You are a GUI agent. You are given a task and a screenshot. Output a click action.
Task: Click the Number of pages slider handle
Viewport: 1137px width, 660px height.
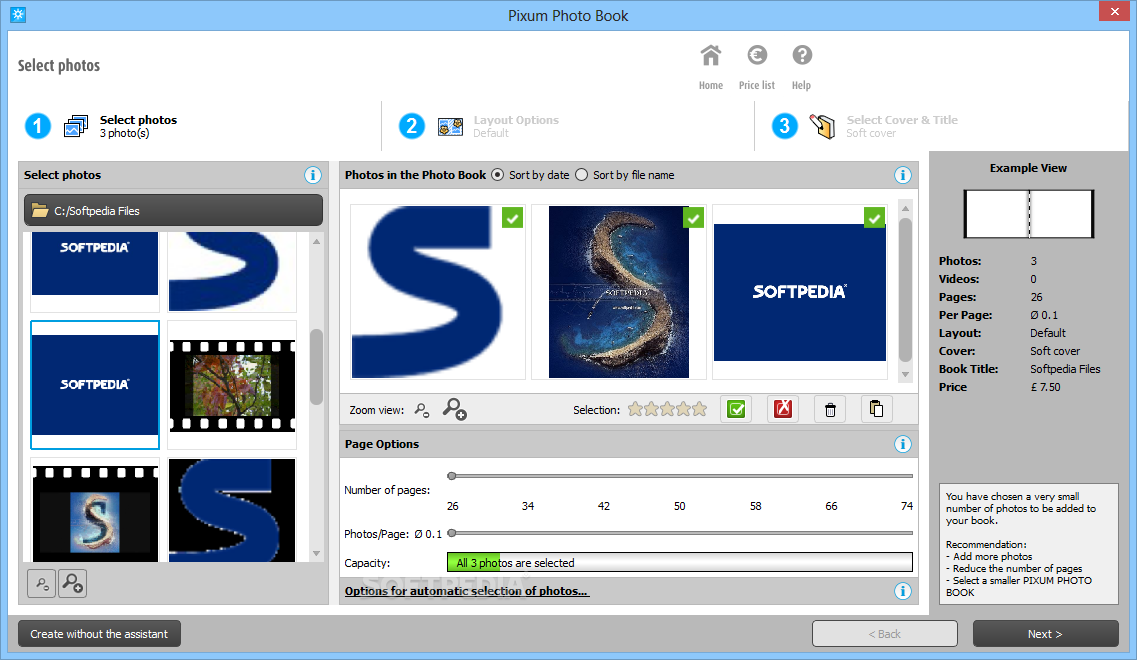pos(452,477)
